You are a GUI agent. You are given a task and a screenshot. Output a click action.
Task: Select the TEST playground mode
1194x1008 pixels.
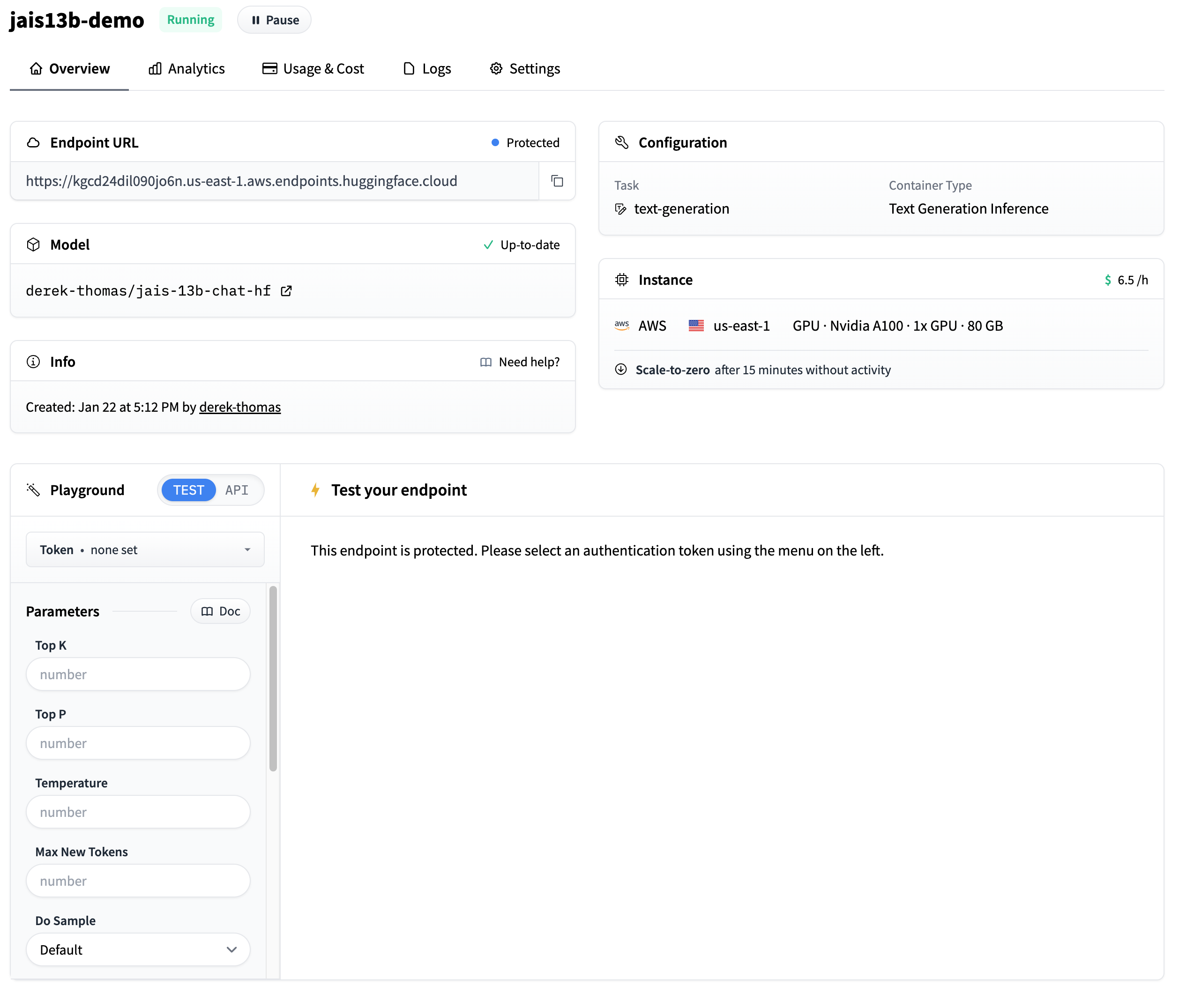pos(189,490)
